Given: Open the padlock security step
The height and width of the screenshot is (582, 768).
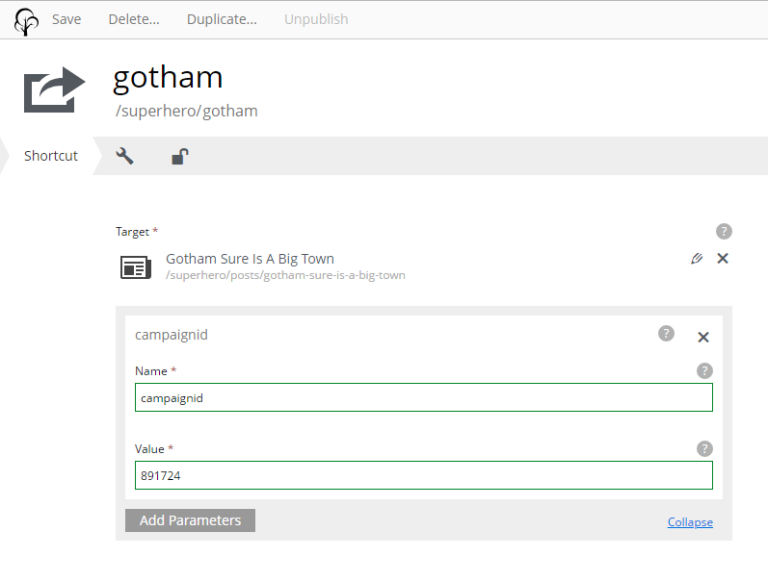Looking at the screenshot, I should 180,156.
